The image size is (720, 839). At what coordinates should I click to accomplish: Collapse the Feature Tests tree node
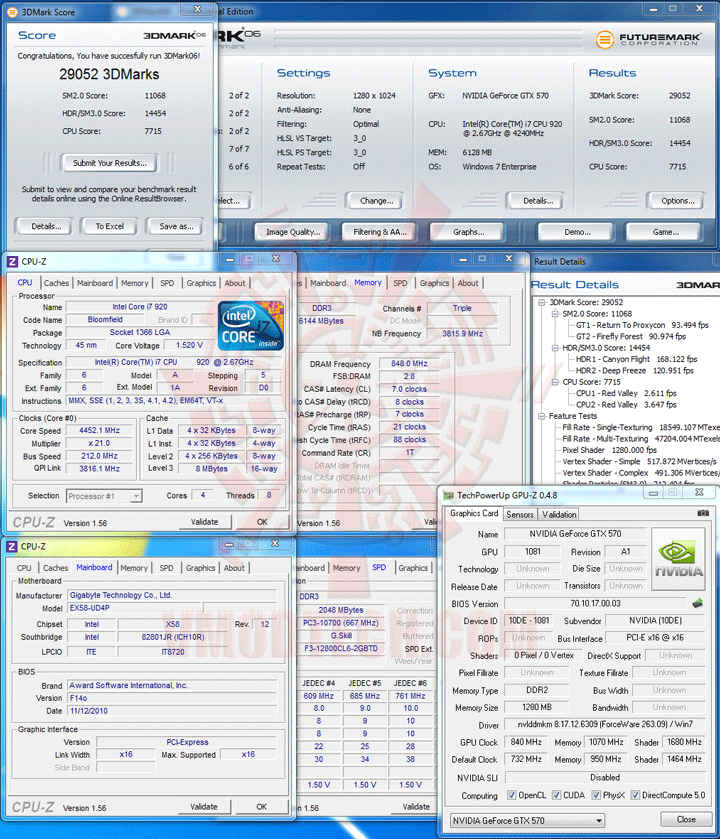click(542, 416)
